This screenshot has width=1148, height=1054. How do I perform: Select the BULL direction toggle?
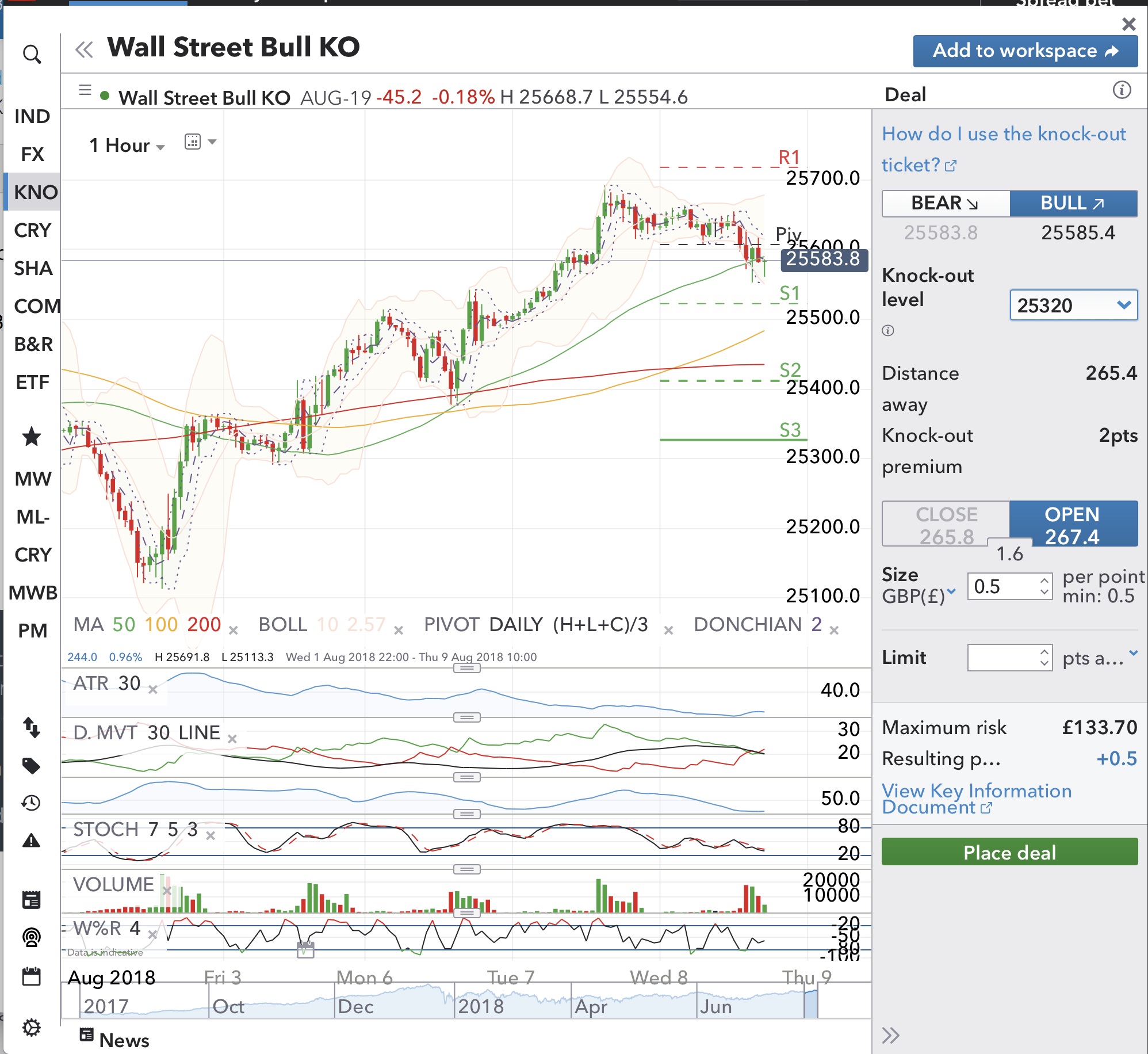[x=1073, y=203]
